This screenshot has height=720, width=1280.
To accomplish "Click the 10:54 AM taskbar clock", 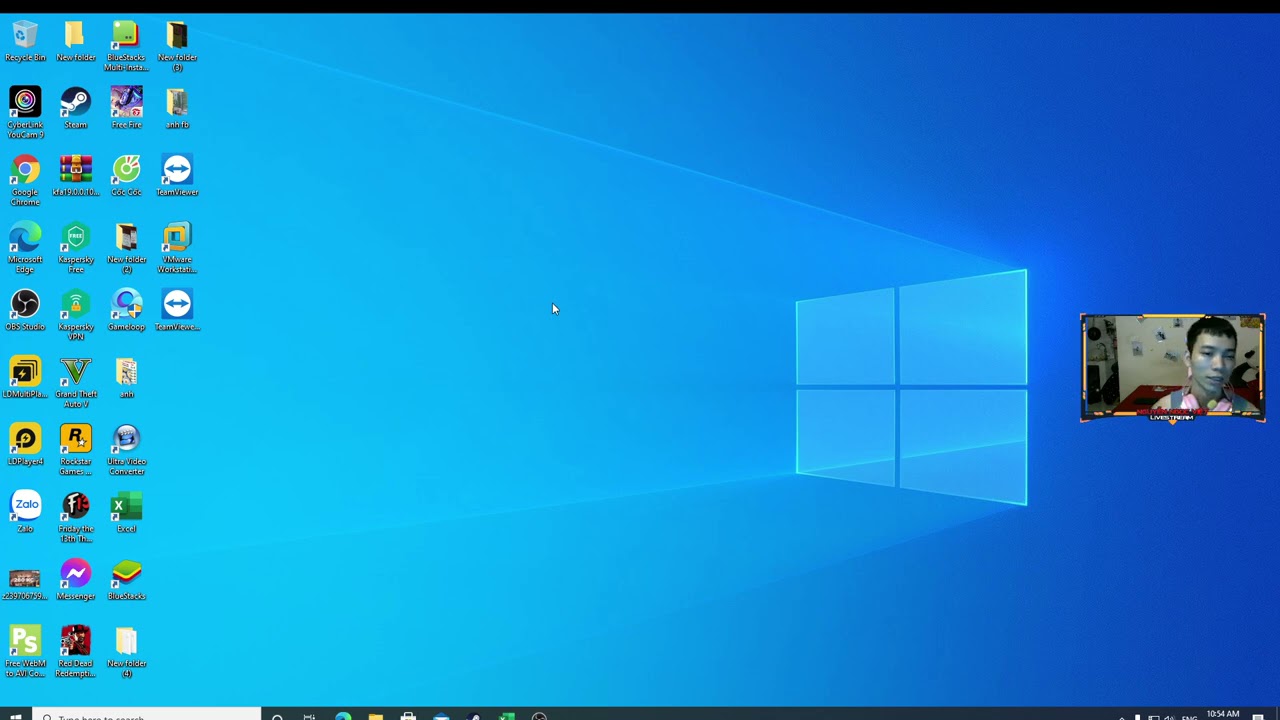I will 1222,715.
